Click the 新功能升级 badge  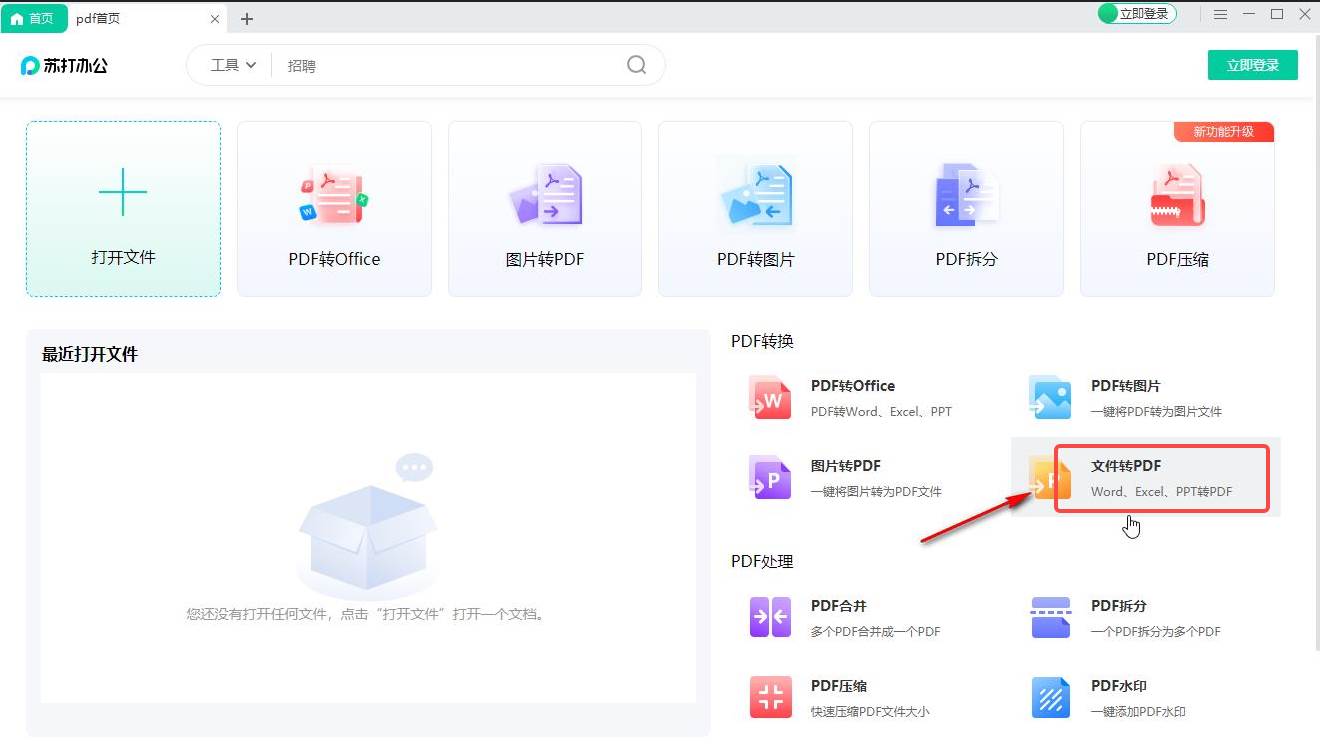point(1224,132)
